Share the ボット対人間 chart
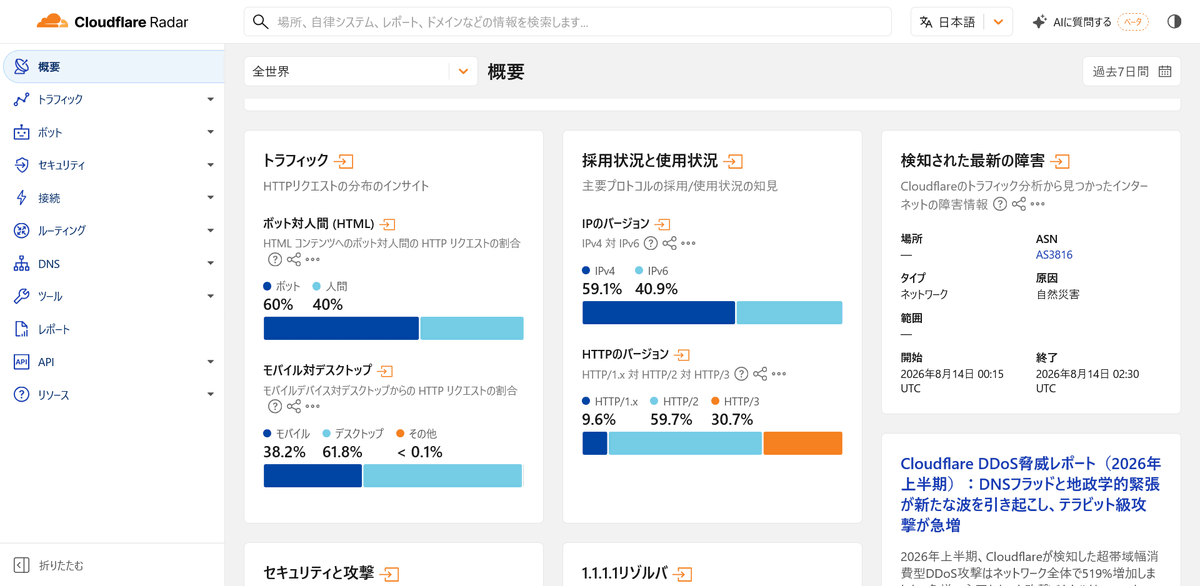 (x=294, y=260)
